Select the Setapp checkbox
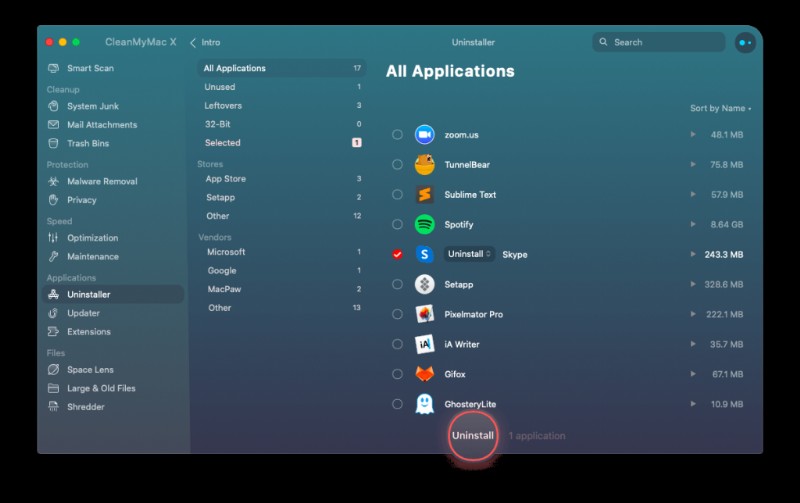The height and width of the screenshot is (503, 800). click(397, 284)
